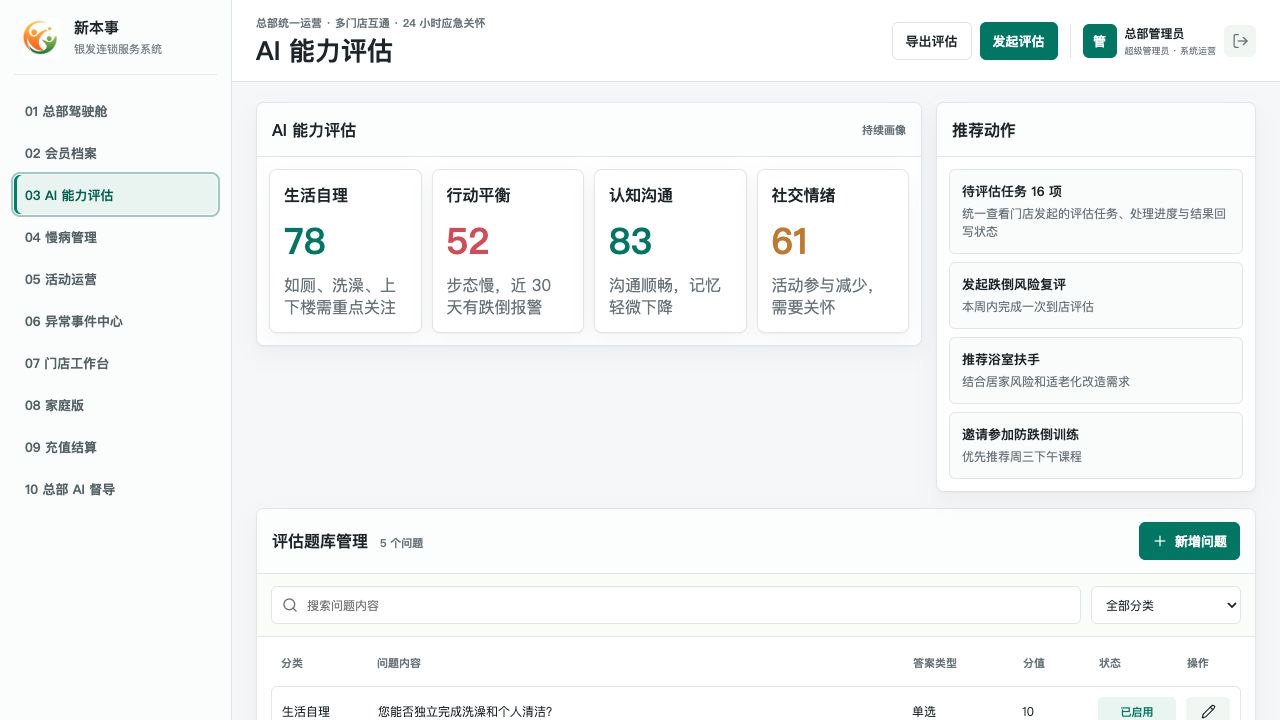Viewport: 1280px width, 720px height.
Task: Focus the 搜索问题内容 search field
Action: click(676, 605)
